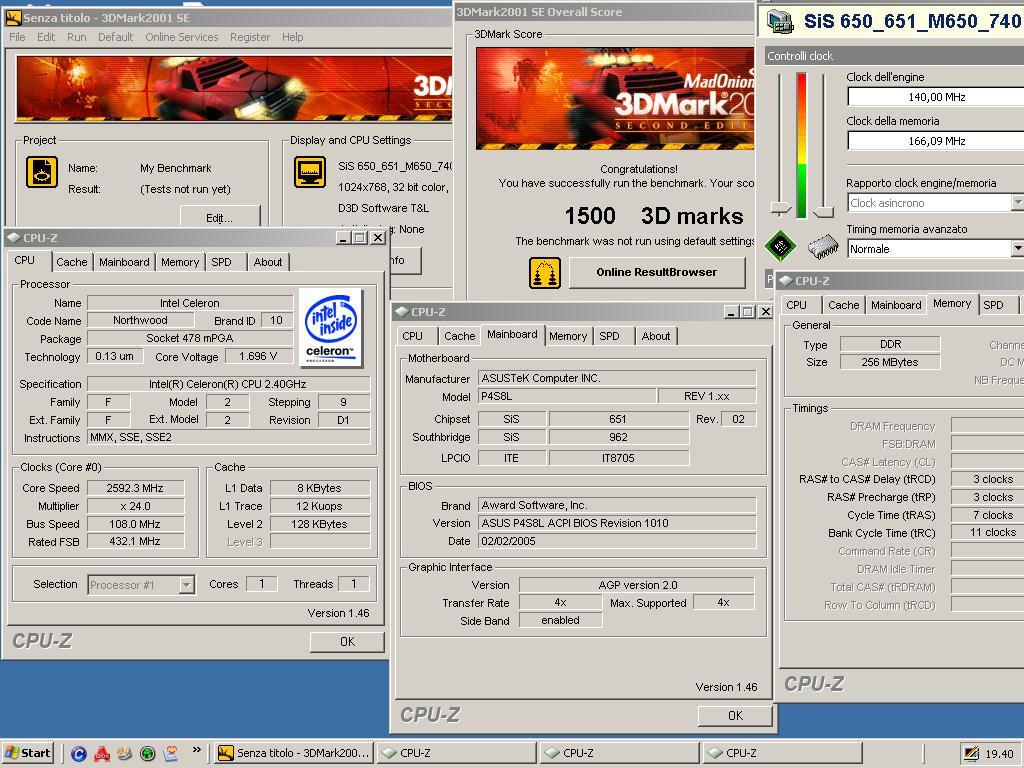Click the Clock dell'engine 140,00 MHz field
Image resolution: width=1024 pixels, height=768 pixels.
coord(936,97)
